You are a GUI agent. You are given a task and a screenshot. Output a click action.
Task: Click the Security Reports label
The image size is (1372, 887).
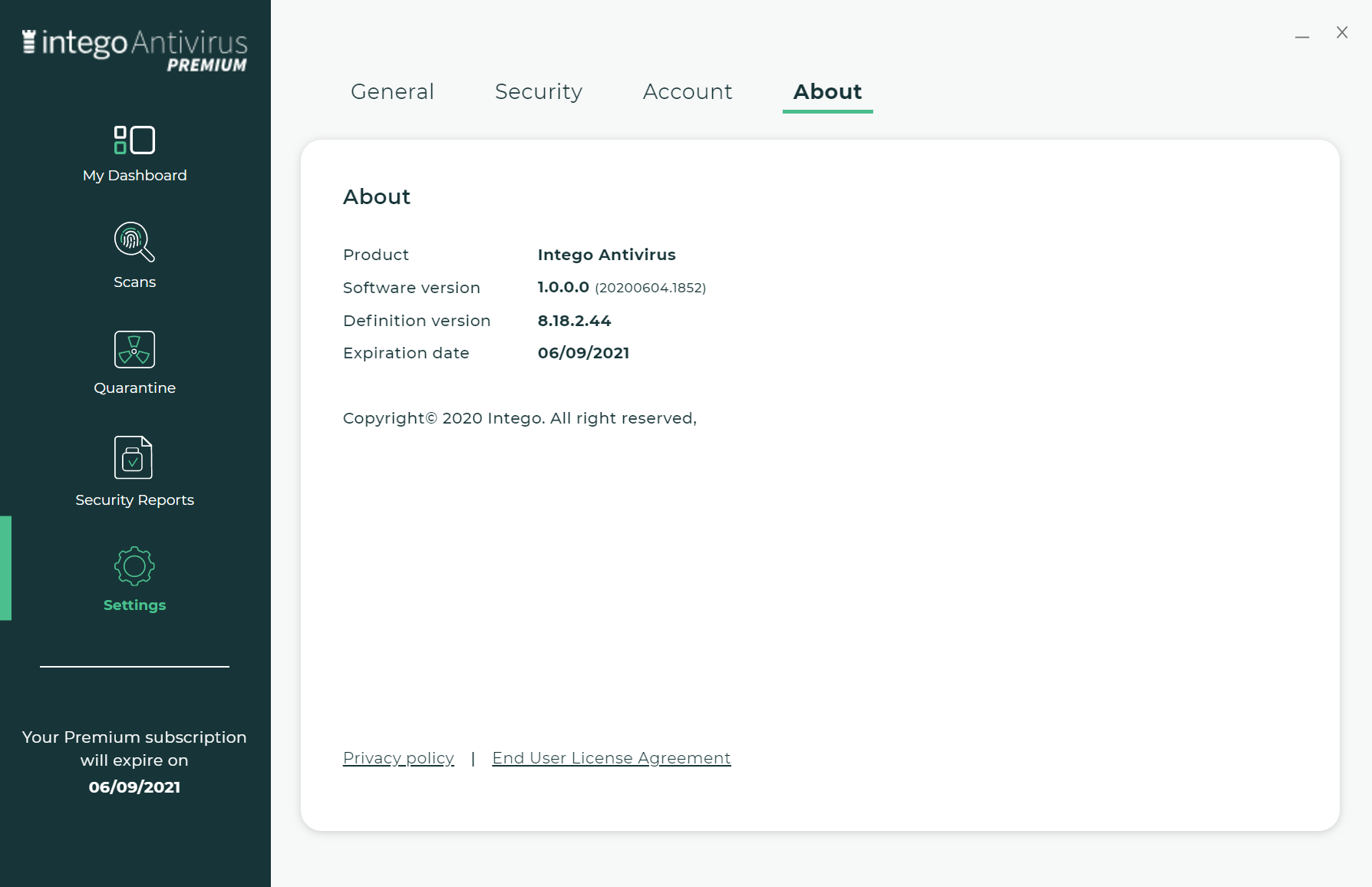coord(135,500)
